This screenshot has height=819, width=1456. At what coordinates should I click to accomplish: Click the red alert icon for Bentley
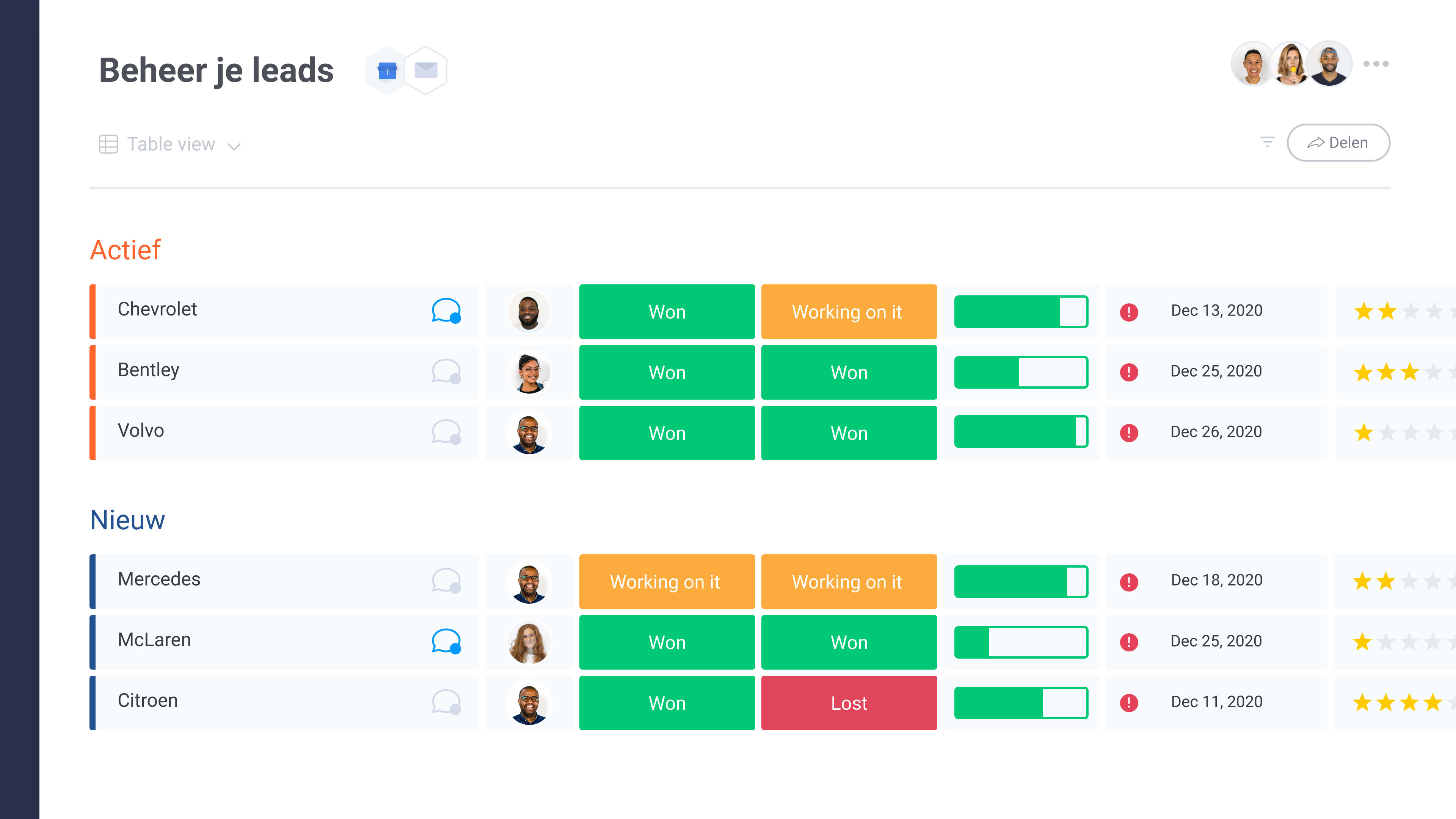pos(1129,372)
